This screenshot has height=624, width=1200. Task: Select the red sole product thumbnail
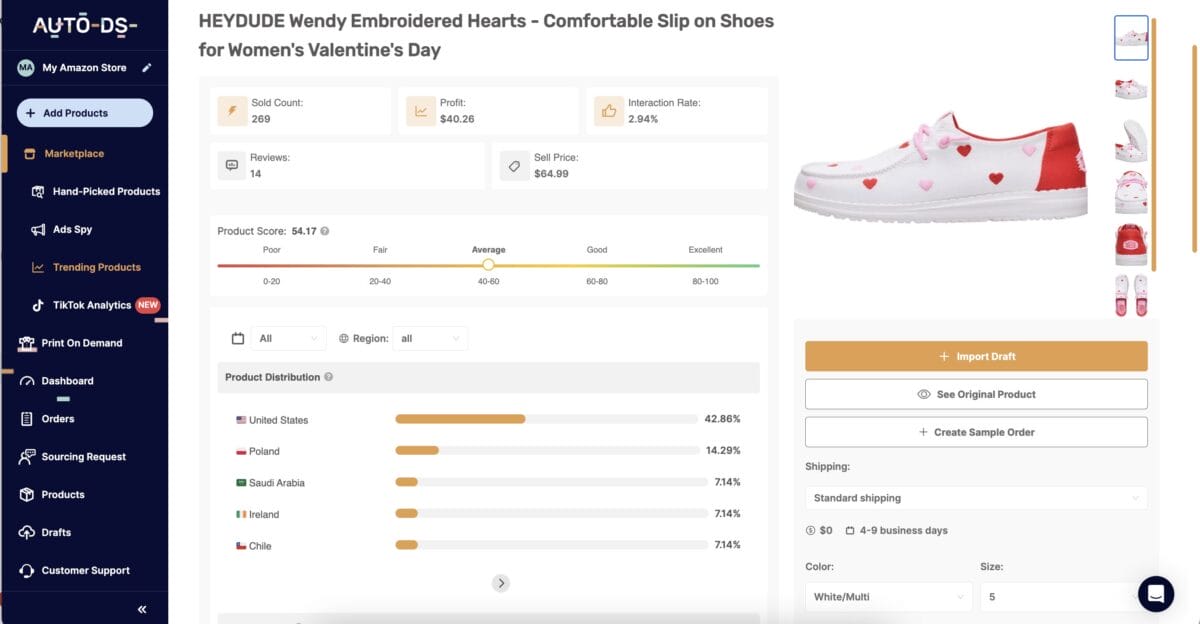coord(1131,243)
